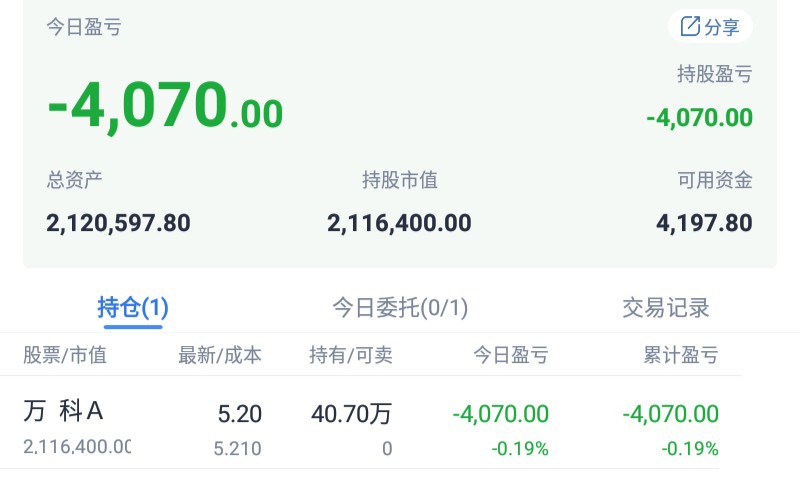Switch to the 持仓(1) tab

[x=133, y=308]
